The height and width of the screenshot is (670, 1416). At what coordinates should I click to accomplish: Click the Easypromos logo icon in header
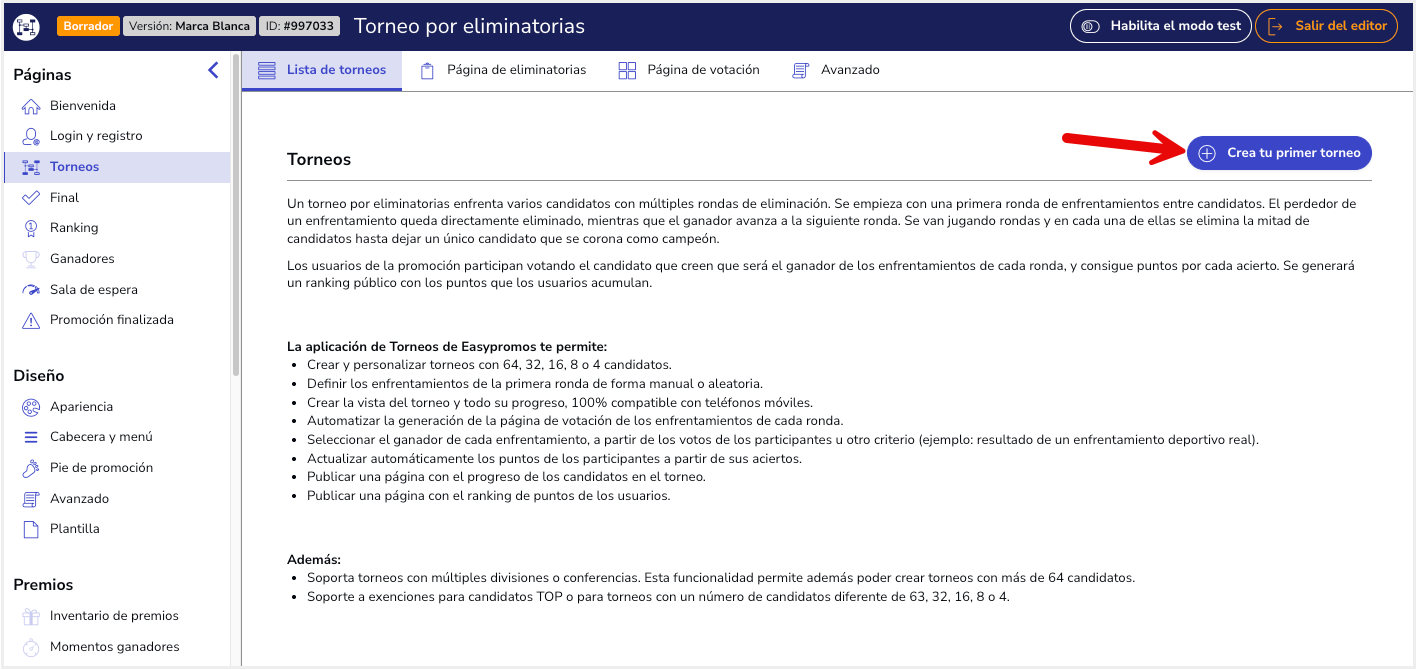26,26
